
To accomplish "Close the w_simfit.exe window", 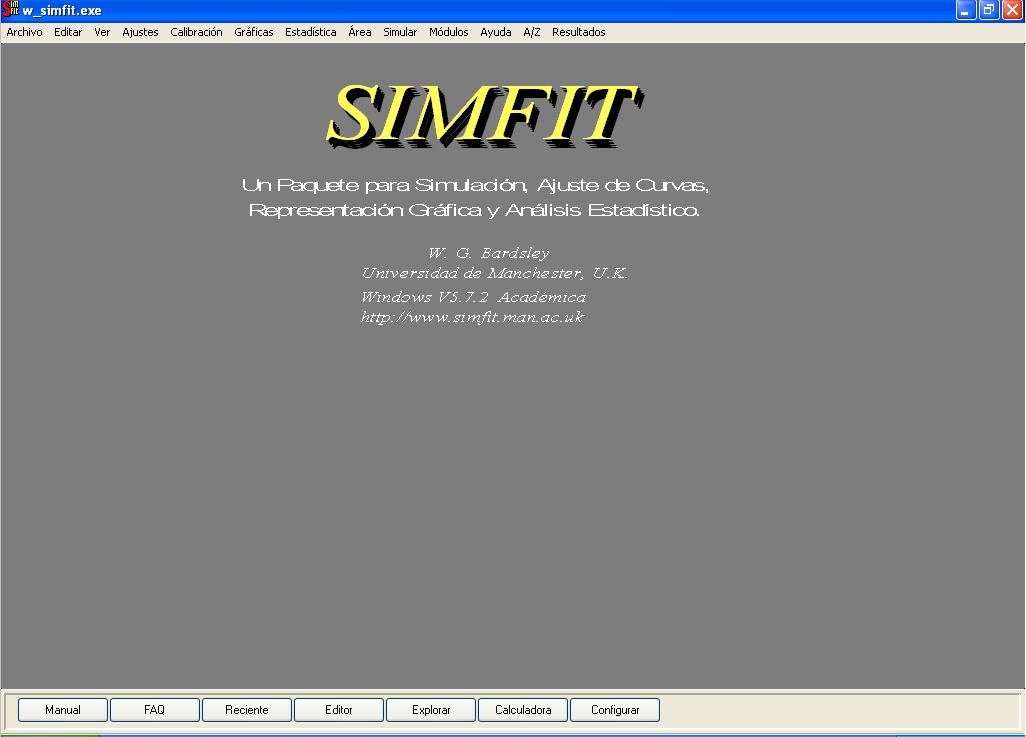I will [1012, 10].
